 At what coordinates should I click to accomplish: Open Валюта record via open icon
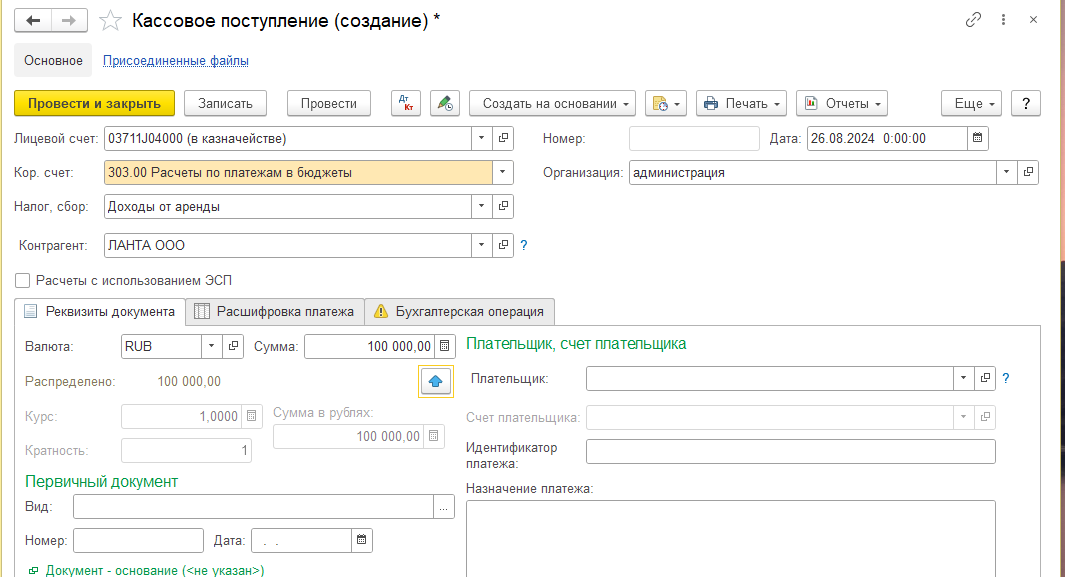click(x=233, y=346)
